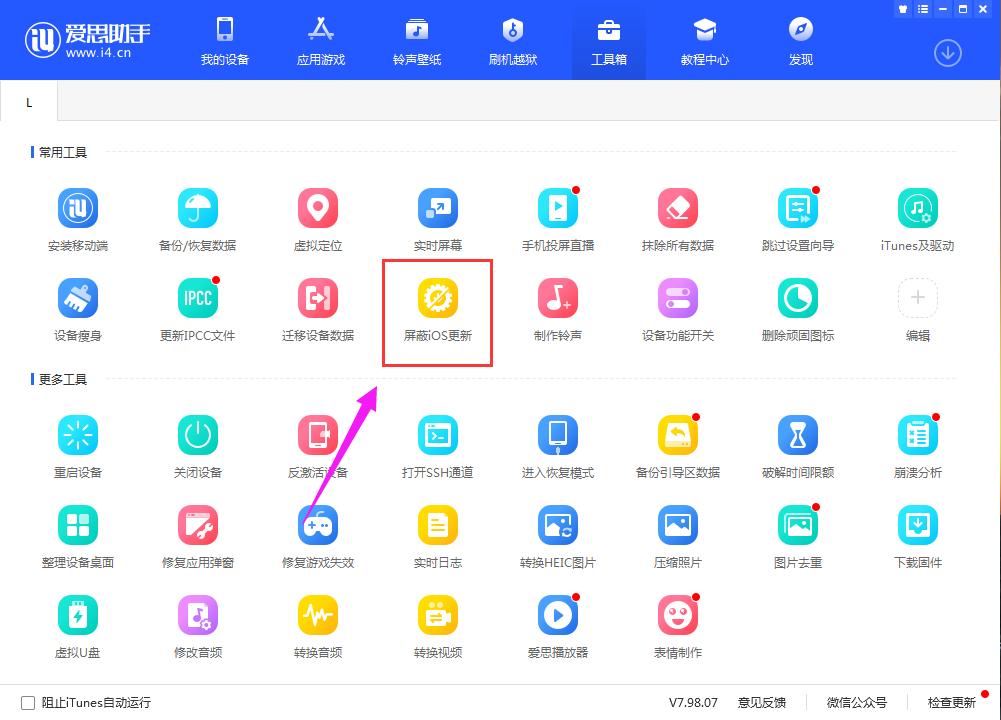This screenshot has width=1001, height=720.
Task: Switch to the 刷机越狱 navigation tab
Action: tap(512, 40)
